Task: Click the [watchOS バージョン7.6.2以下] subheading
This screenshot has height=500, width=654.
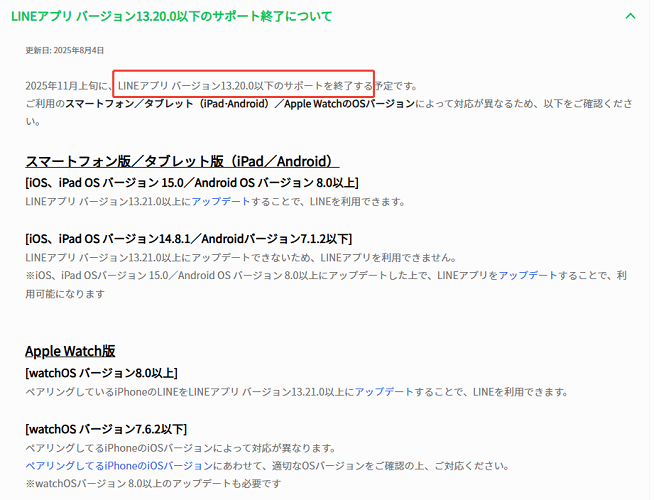Action: point(105,429)
